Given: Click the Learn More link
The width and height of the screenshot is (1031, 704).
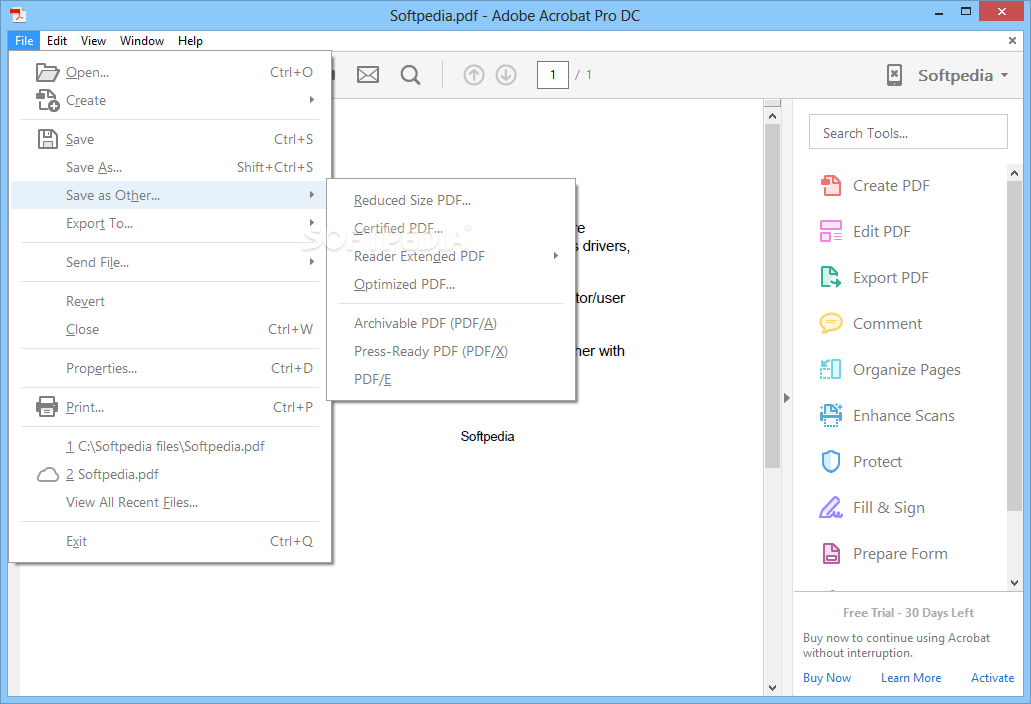Looking at the screenshot, I should (911, 678).
